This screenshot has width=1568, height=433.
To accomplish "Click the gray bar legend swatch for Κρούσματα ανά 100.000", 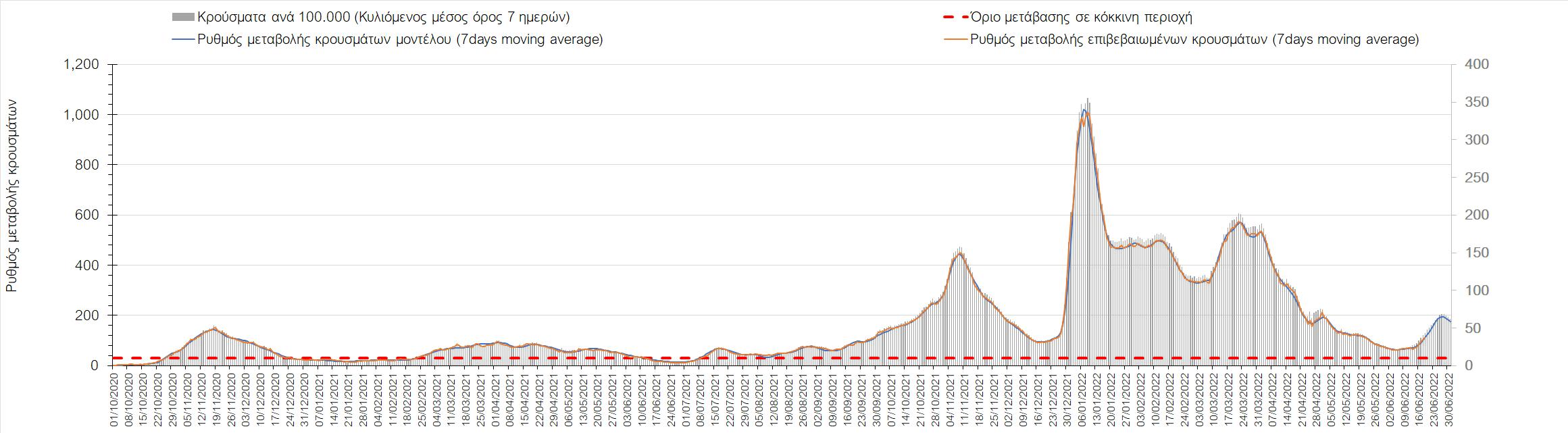I will pyautogui.click(x=182, y=18).
